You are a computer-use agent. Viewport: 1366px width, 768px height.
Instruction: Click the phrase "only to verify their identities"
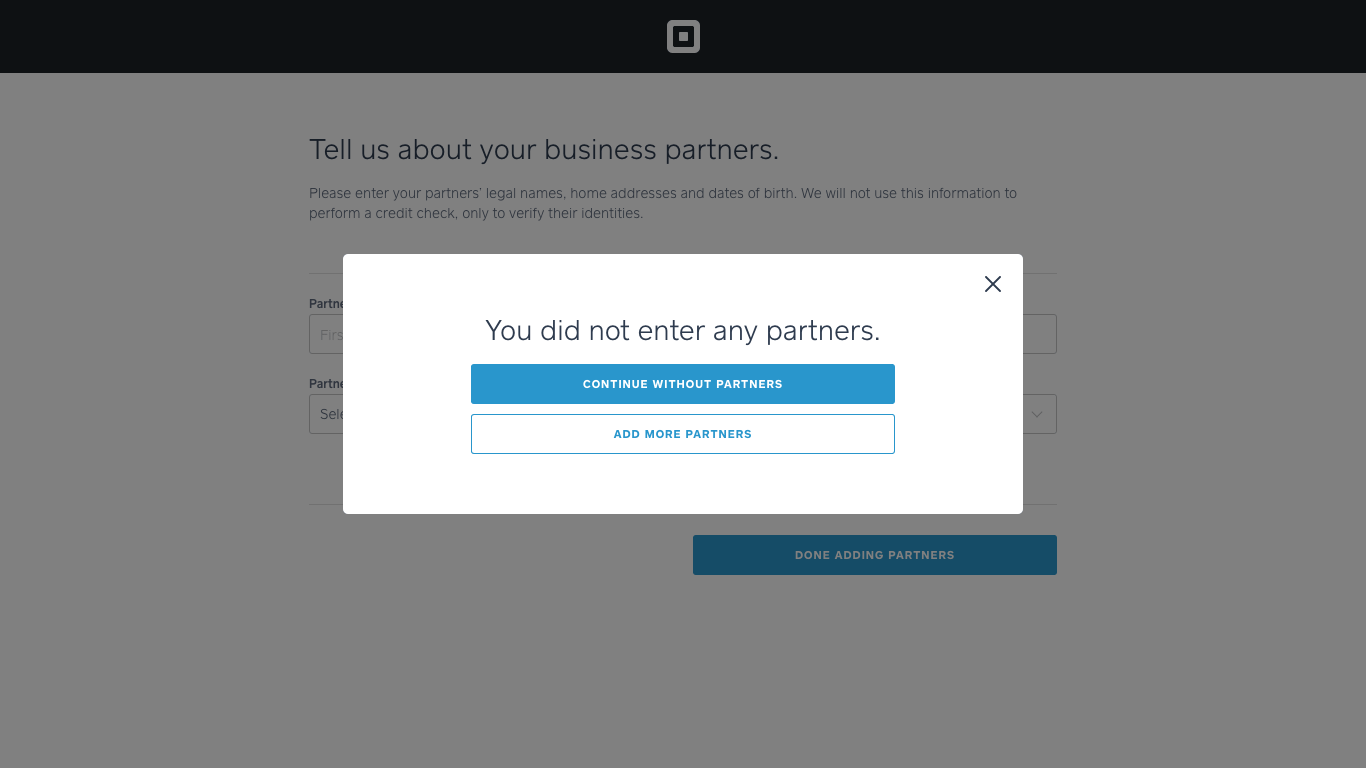[x=552, y=213]
